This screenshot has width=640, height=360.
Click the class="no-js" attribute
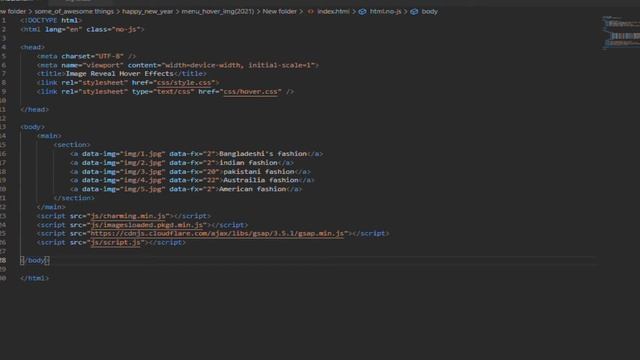113,29
